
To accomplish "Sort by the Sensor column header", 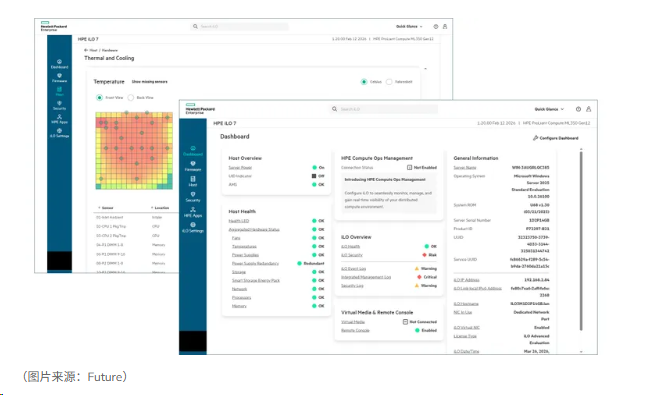I will point(106,208).
